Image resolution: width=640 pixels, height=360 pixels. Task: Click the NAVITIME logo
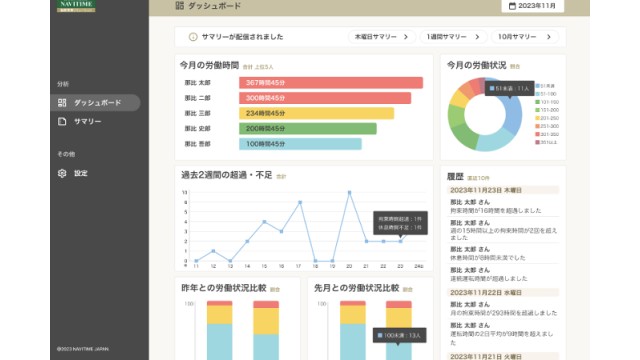click(x=76, y=6)
